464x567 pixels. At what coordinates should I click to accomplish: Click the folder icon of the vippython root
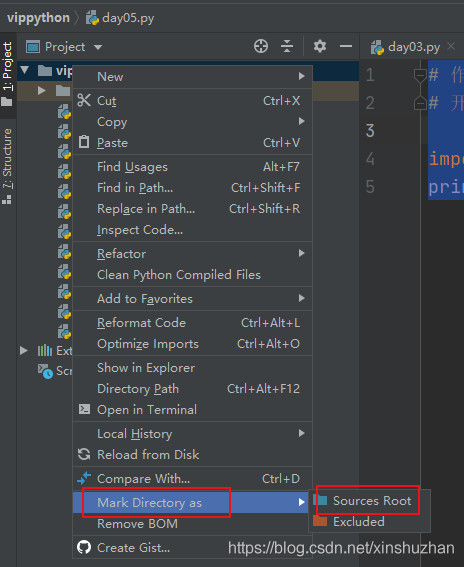(x=45, y=70)
